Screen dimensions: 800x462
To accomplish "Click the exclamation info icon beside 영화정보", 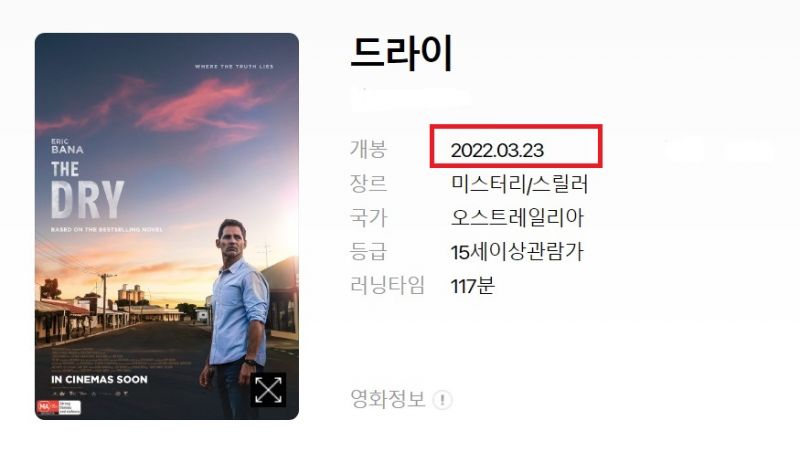I will click(442, 400).
